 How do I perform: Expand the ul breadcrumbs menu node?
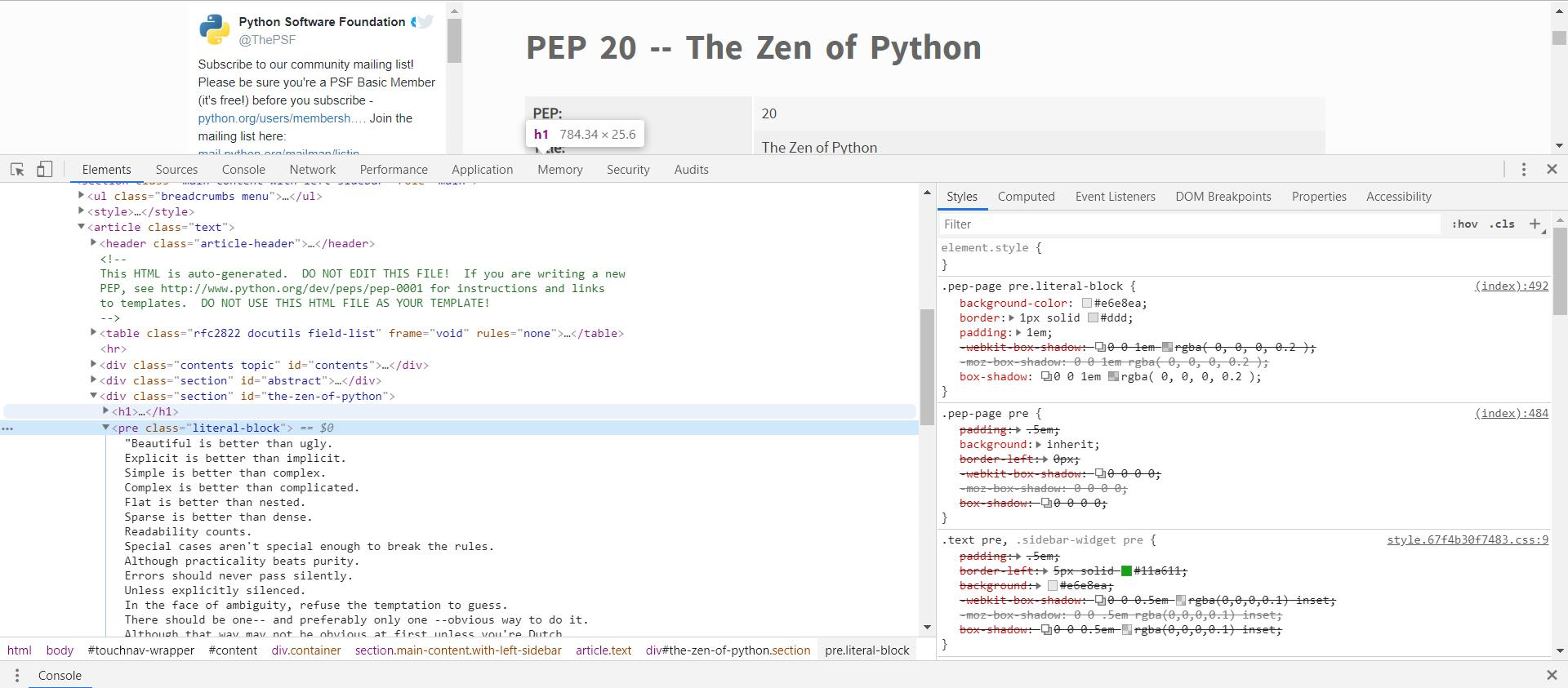(x=81, y=195)
